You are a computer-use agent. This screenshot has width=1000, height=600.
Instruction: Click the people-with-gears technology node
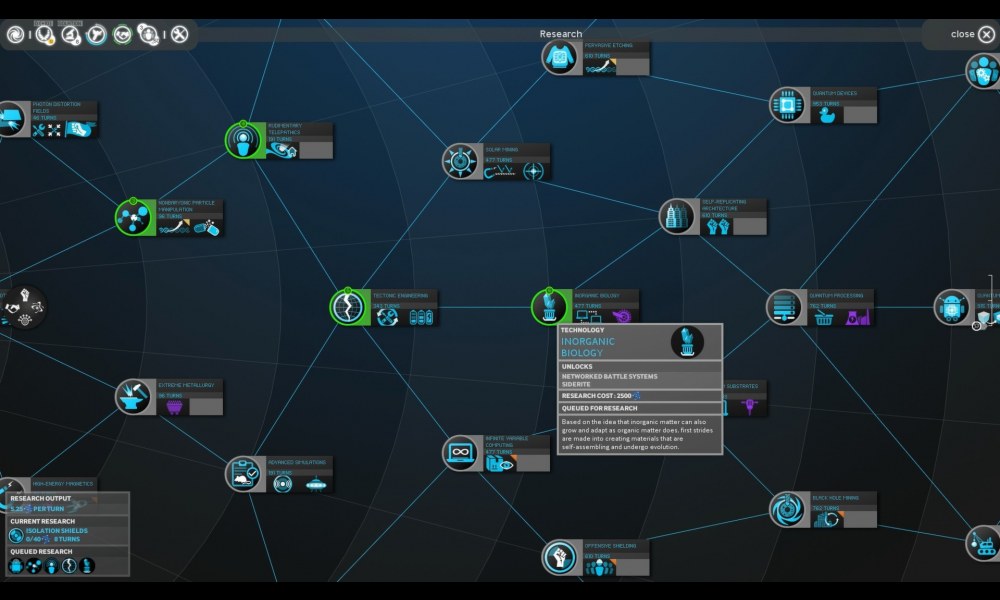click(x=983, y=70)
